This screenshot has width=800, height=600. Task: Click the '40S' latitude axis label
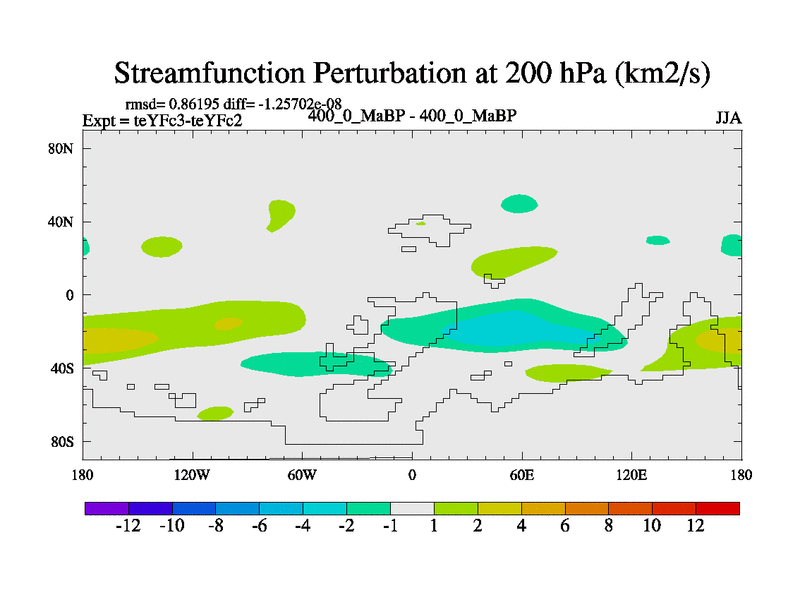(x=63, y=368)
